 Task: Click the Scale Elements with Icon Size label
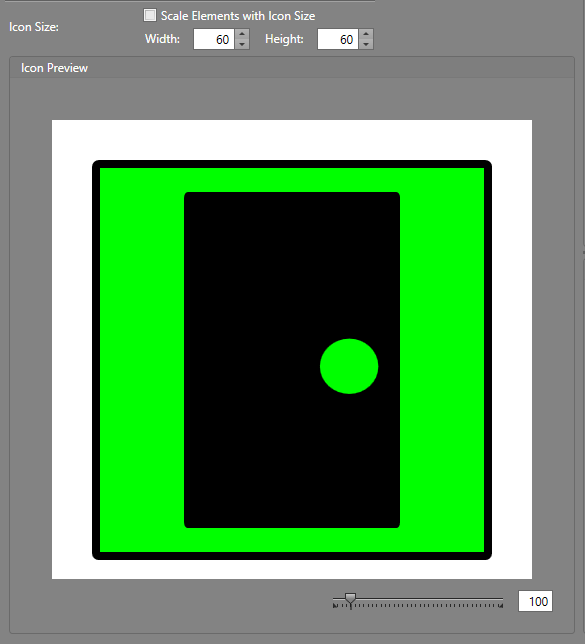[238, 16]
